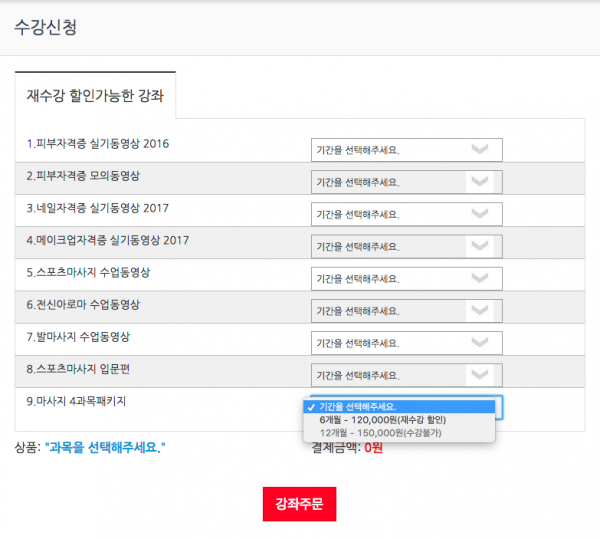Image resolution: width=600 pixels, height=539 pixels.
Task: Open period dropdown for 발마사지 수업동영상
Action: click(x=406, y=343)
